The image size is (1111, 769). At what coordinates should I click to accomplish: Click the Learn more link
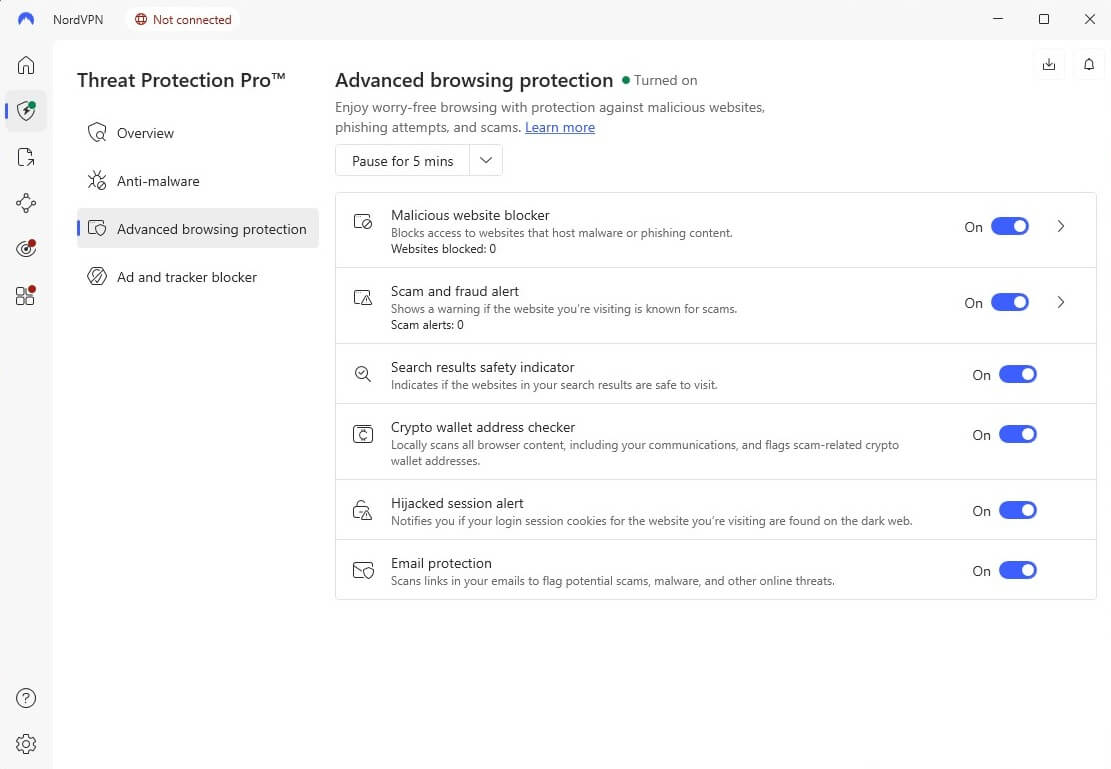(560, 127)
